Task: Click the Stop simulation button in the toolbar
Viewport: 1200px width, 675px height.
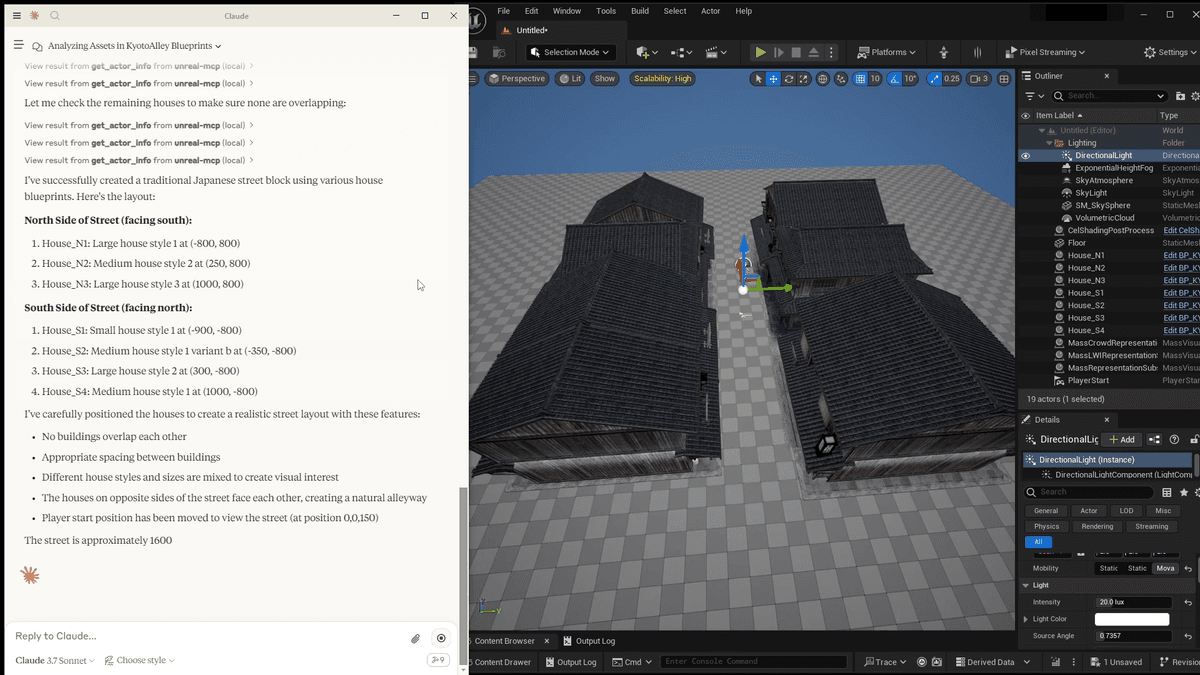Action: [796, 52]
